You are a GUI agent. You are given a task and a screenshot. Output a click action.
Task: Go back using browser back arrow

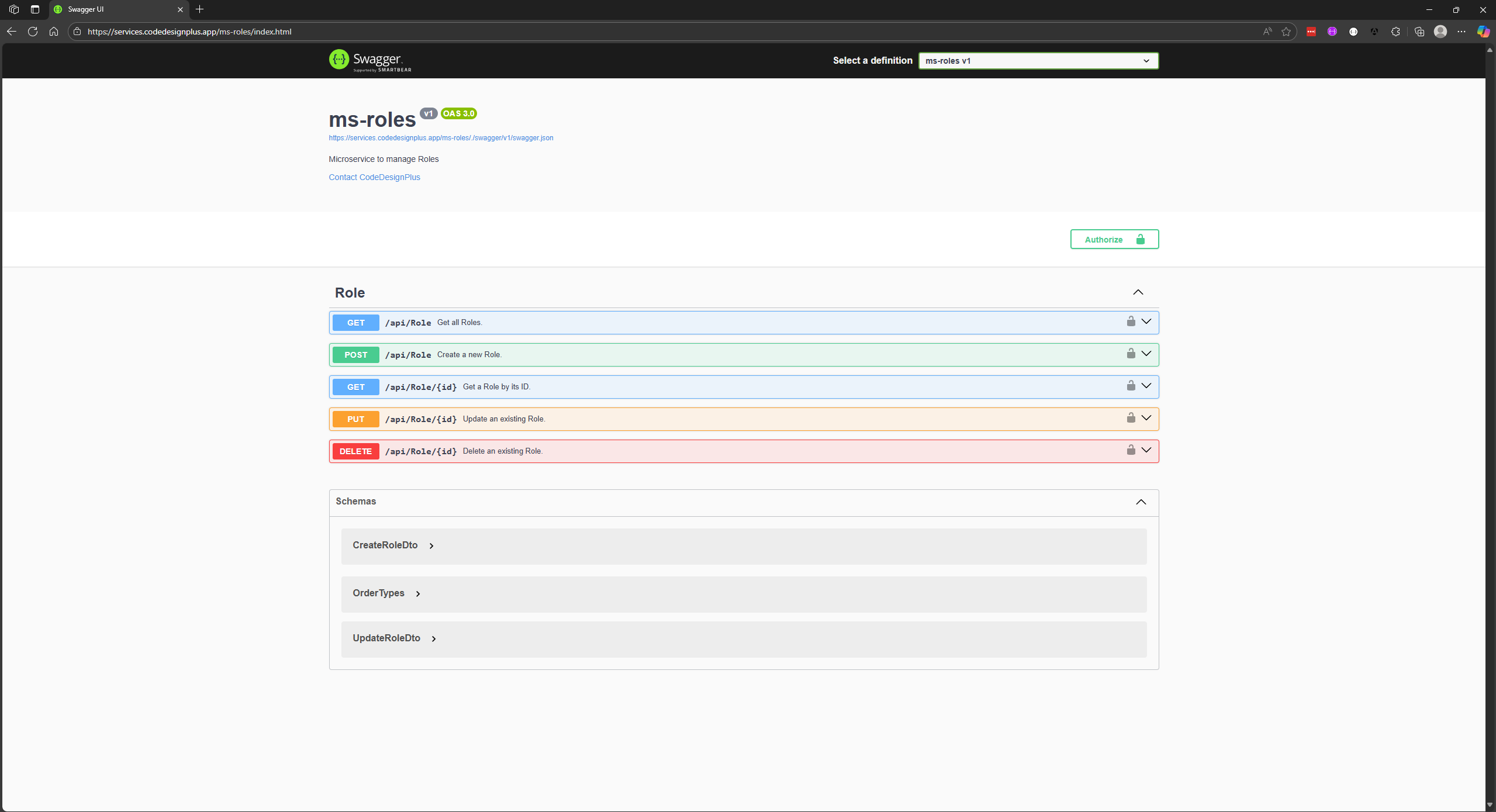pyautogui.click(x=12, y=32)
